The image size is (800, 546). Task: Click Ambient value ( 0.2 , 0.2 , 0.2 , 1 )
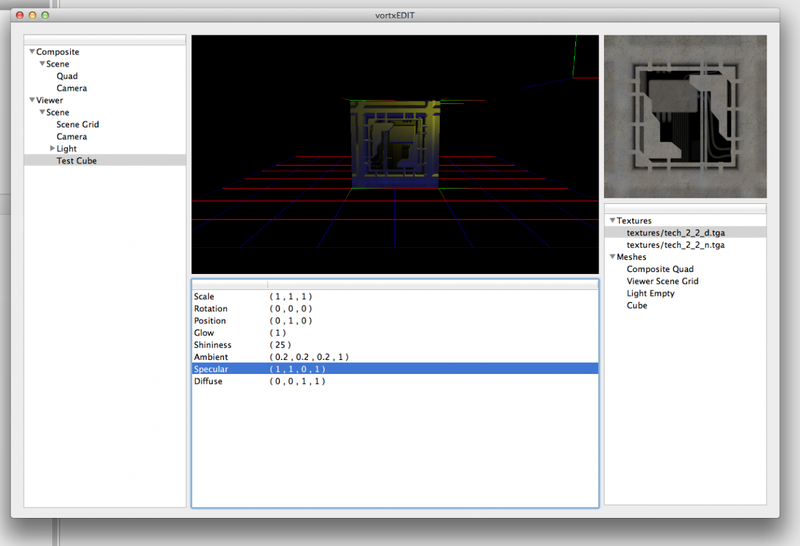309,357
